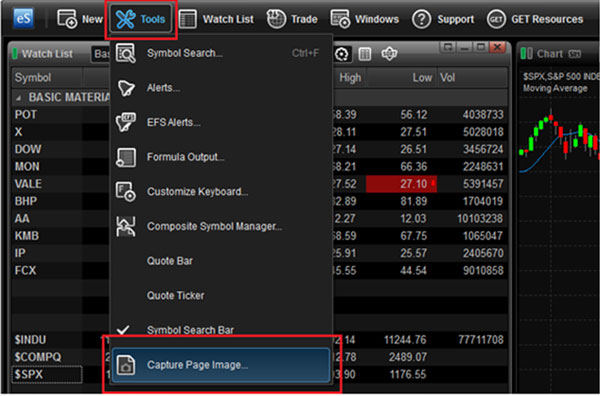Select Customize Keyboard option
600x396 pixels.
tap(221, 192)
